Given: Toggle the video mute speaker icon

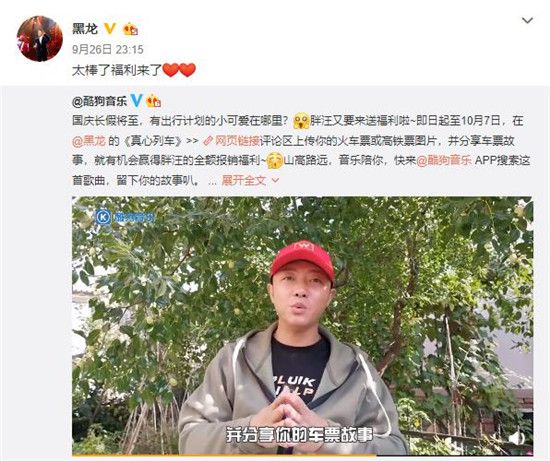Looking at the screenshot, I should tap(517, 438).
